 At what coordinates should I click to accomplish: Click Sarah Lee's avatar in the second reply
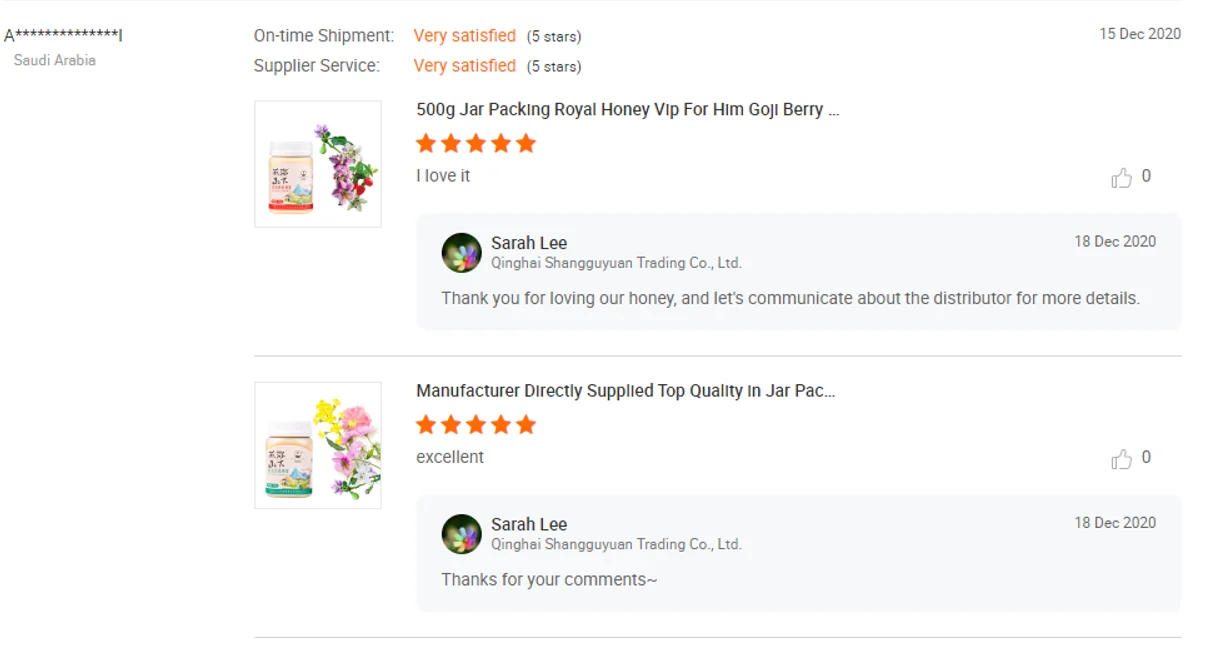point(462,534)
